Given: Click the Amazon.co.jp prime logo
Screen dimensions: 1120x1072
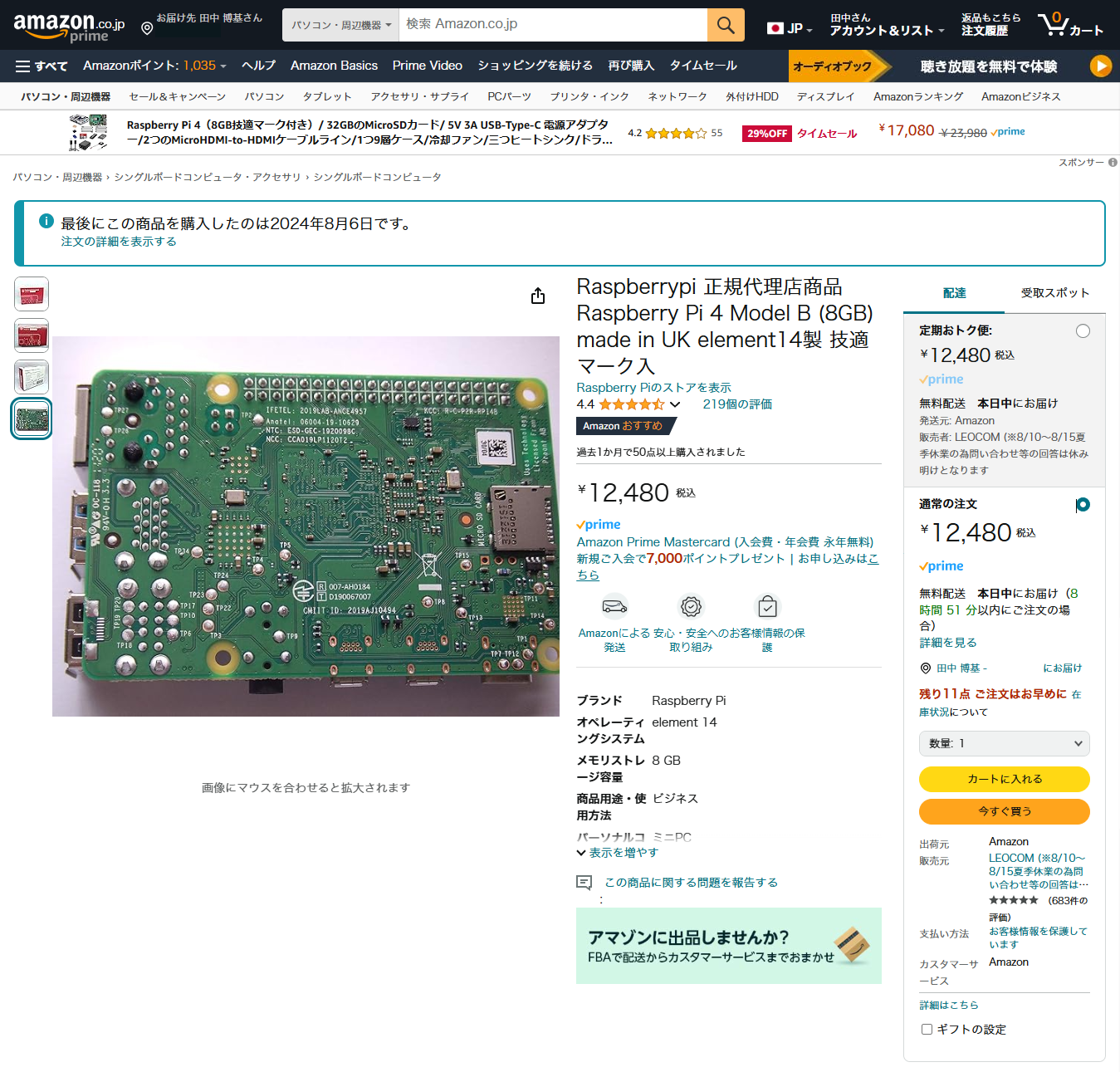Looking at the screenshot, I should click(x=69, y=27).
